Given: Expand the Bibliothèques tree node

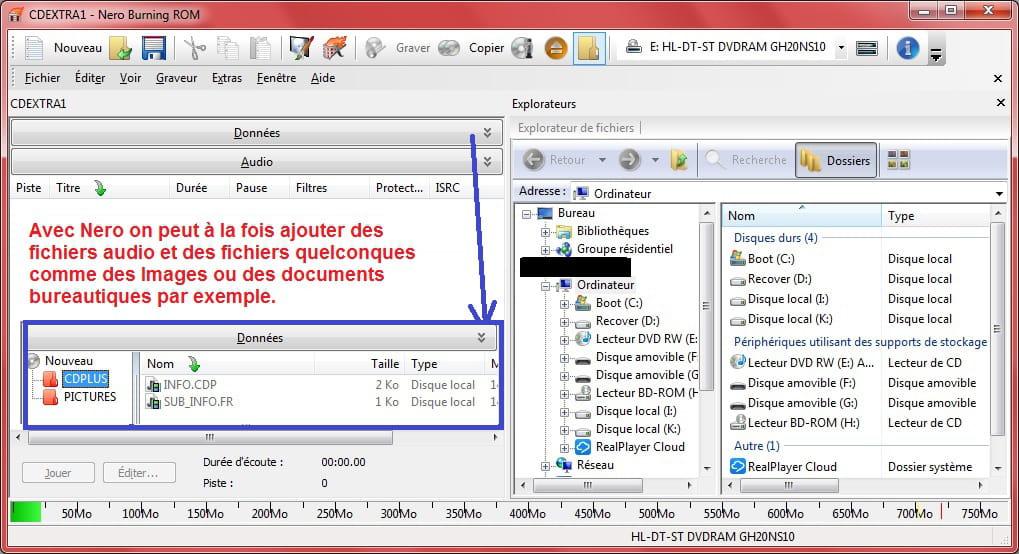Looking at the screenshot, I should click(x=545, y=232).
